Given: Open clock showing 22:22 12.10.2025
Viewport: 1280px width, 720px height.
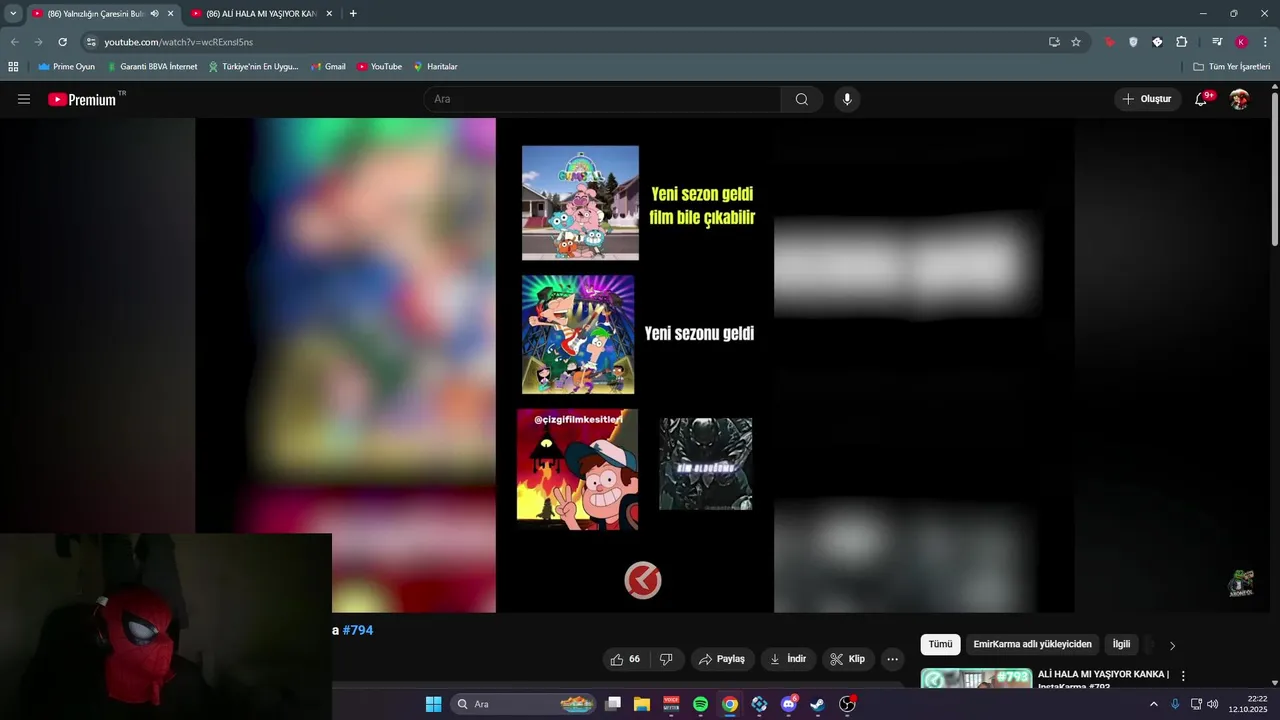Looking at the screenshot, I should pos(1249,704).
